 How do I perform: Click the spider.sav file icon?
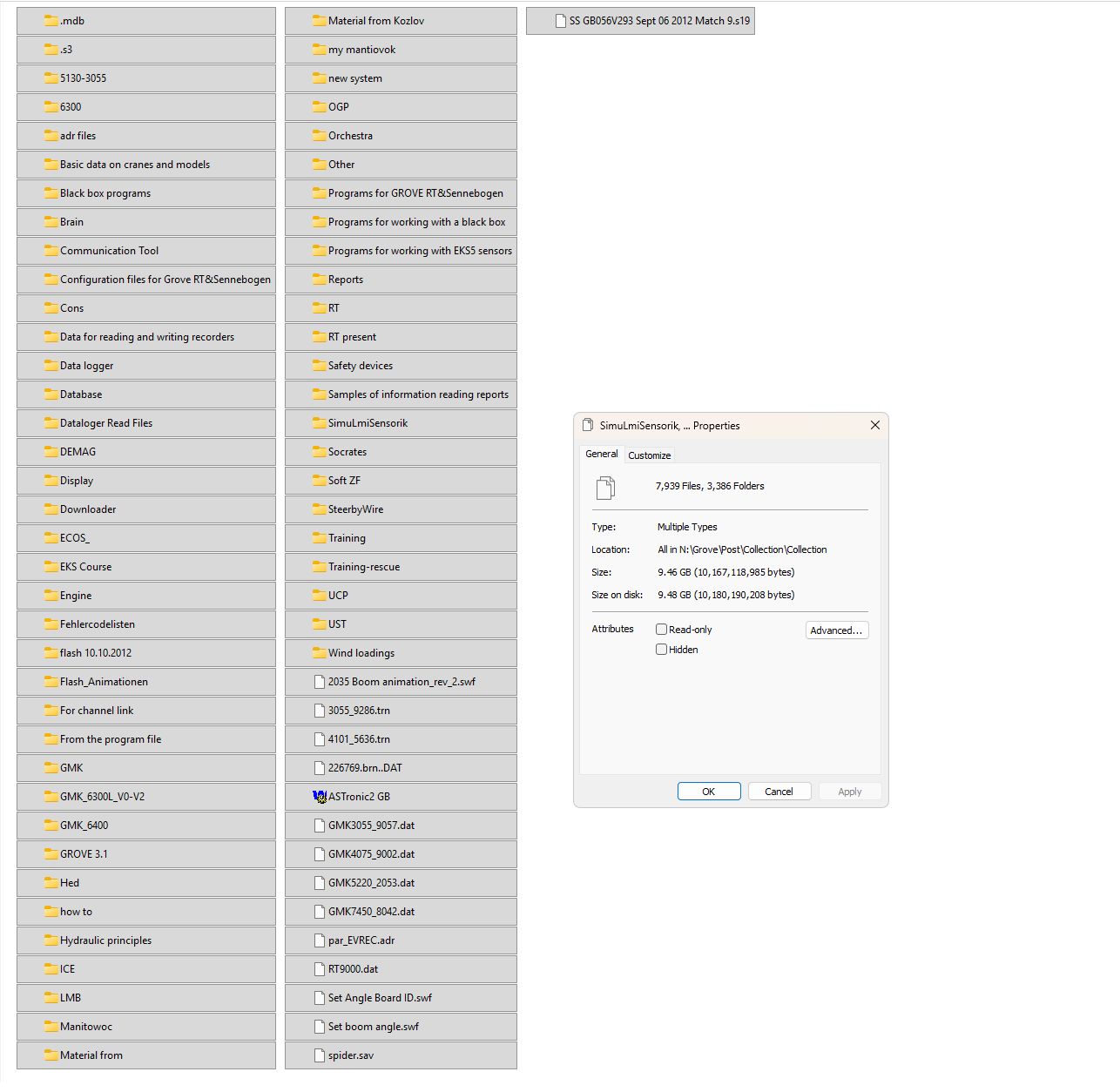[319, 1055]
